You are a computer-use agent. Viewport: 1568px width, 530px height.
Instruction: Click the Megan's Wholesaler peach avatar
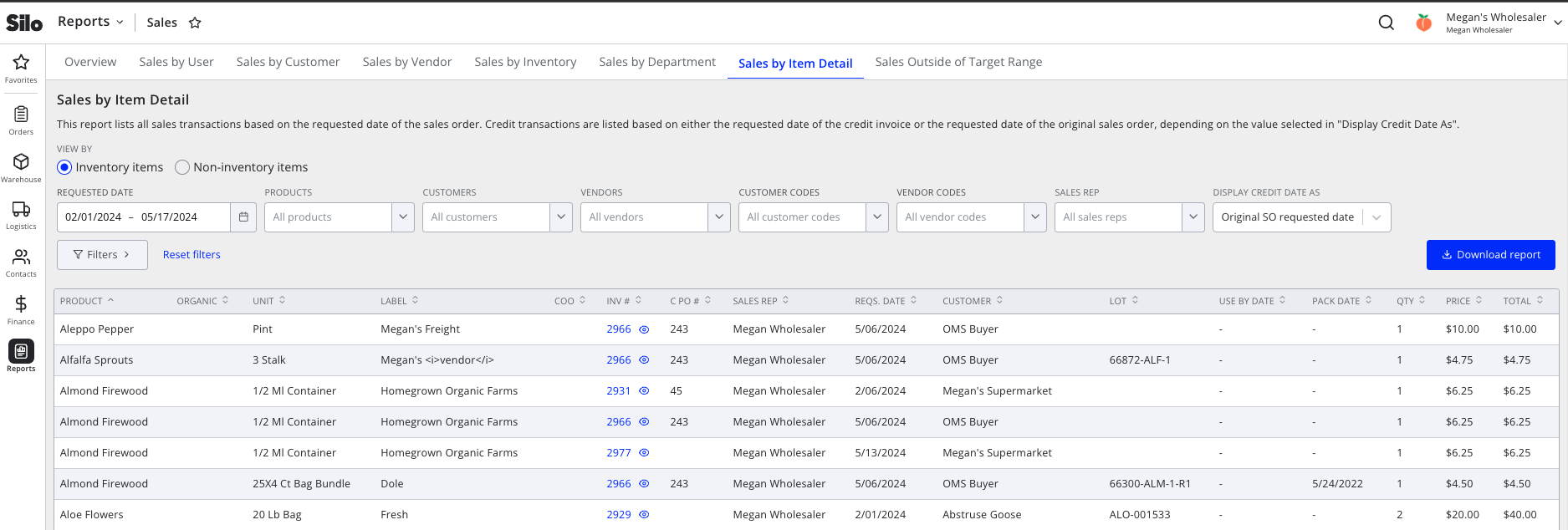tap(1423, 23)
